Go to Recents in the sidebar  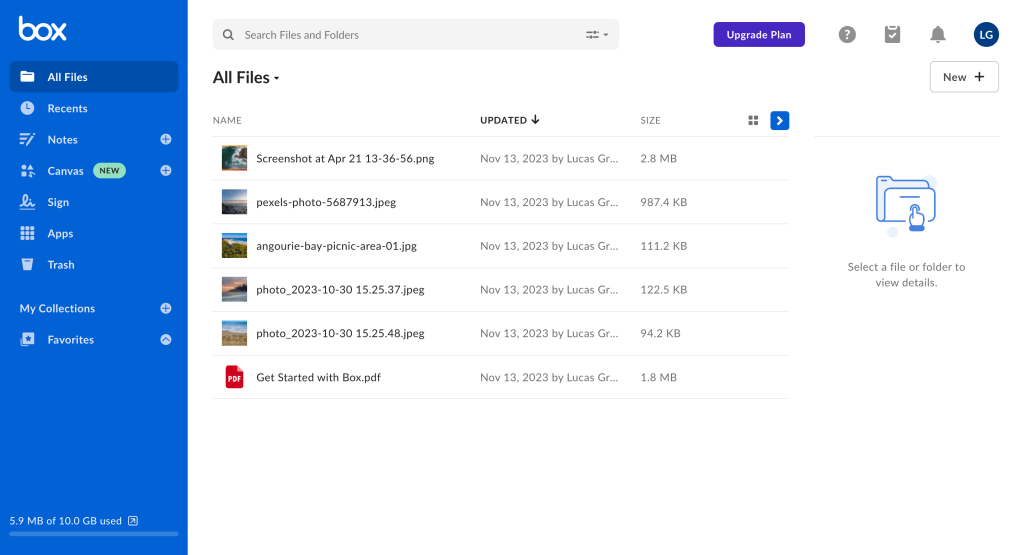tap(67, 109)
